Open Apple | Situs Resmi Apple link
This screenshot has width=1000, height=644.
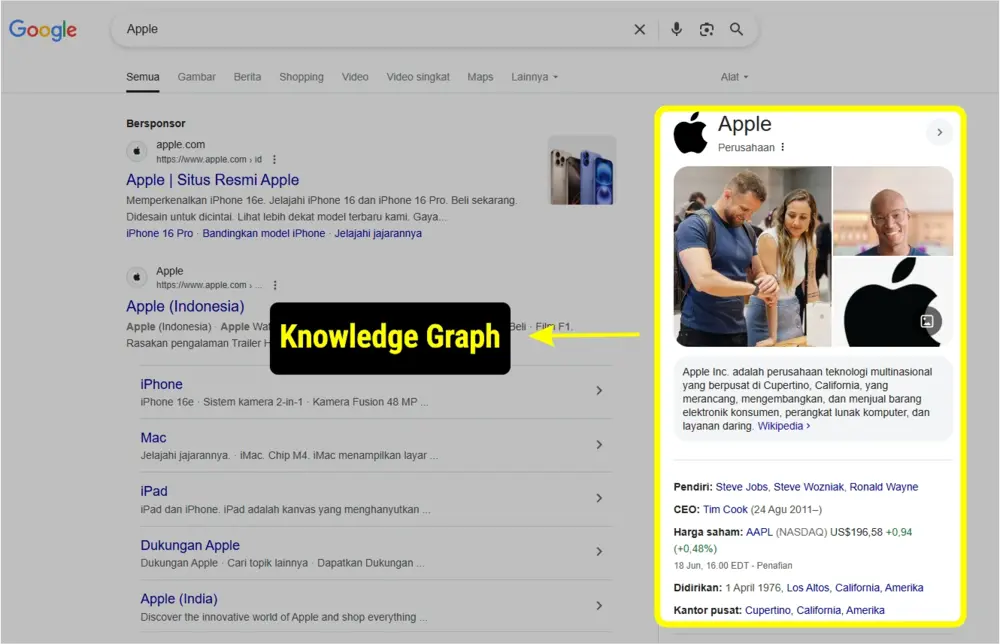click(212, 180)
